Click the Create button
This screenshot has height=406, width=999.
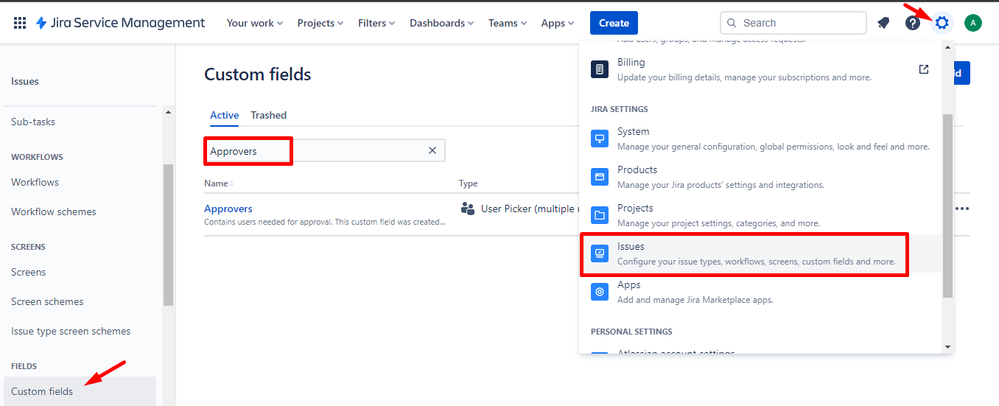tap(614, 23)
